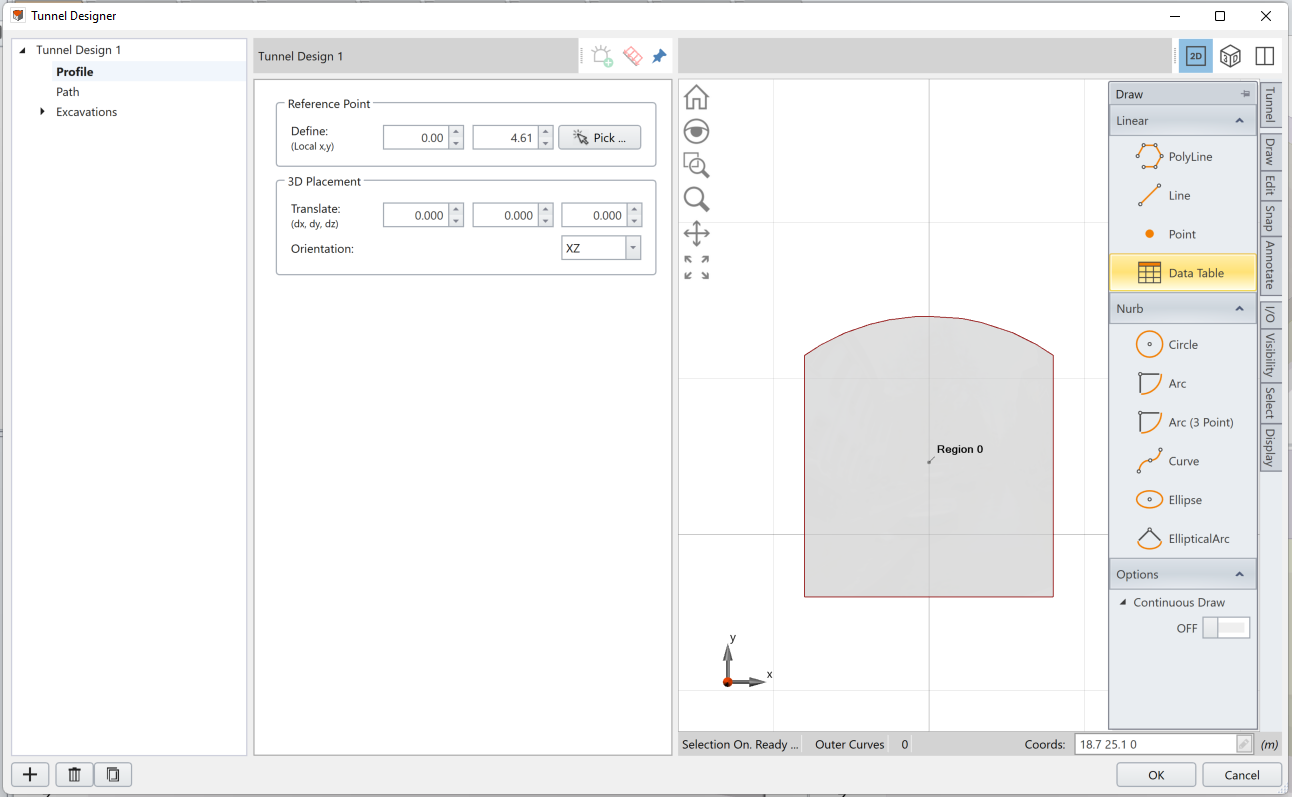Collapse the Nurb section
This screenshot has width=1292, height=797.
(1240, 309)
